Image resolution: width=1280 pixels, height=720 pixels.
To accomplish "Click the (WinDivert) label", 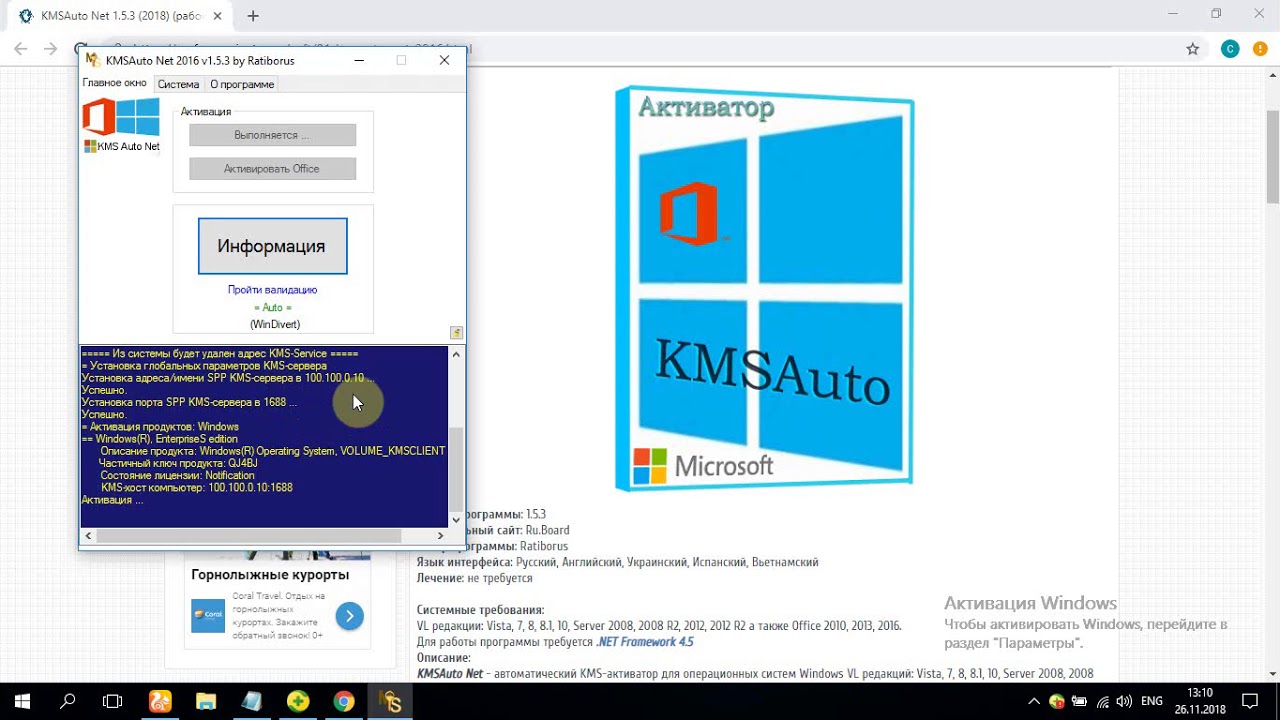I will [x=275, y=324].
